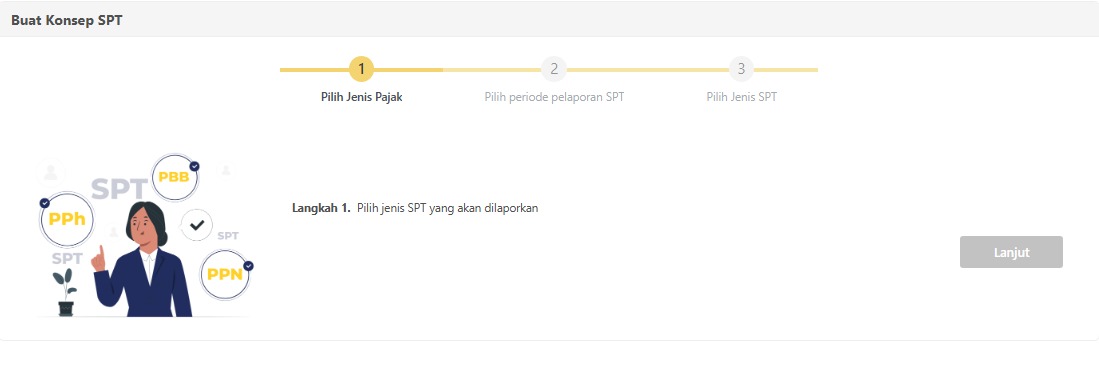This screenshot has width=1099, height=374.
Task: Select step 1 circle Pilih Jenis Pajak
Action: 362,69
